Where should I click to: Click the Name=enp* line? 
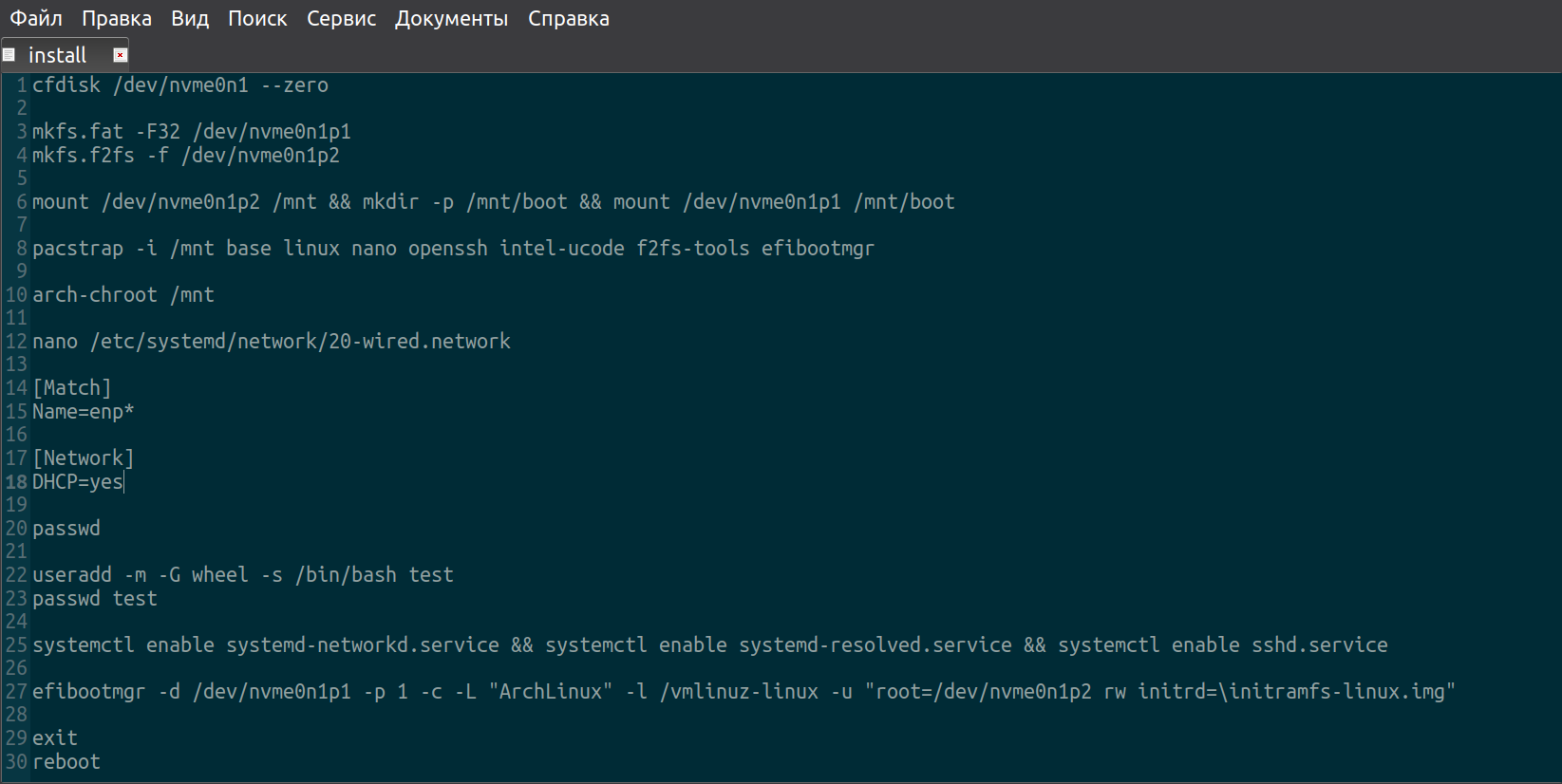coord(84,412)
